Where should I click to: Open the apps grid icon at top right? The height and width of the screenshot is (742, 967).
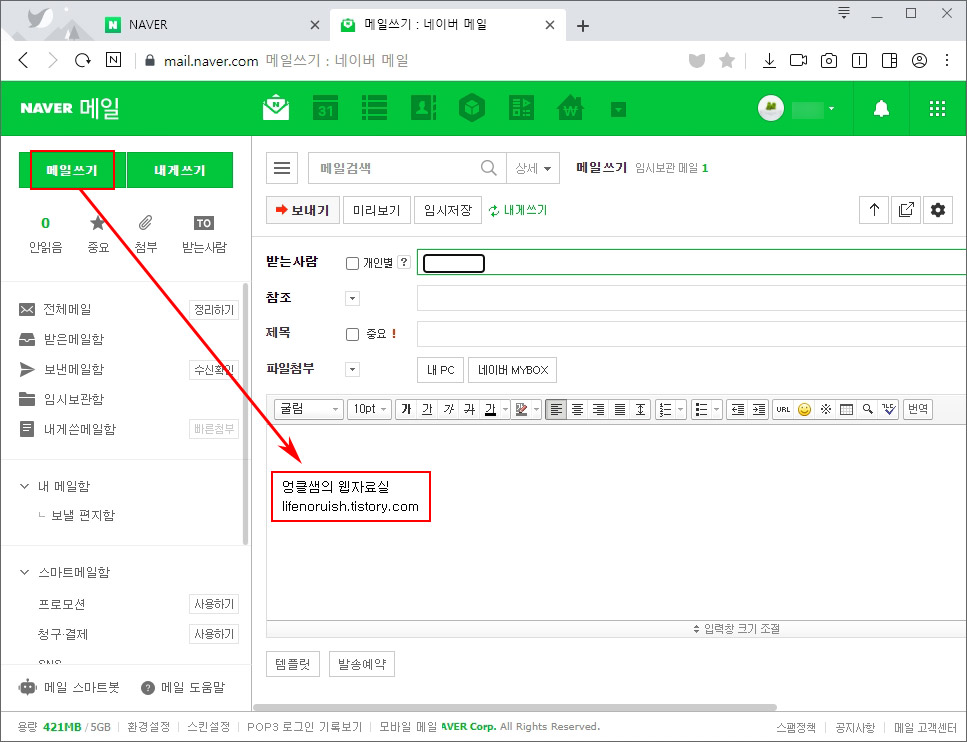[x=937, y=108]
